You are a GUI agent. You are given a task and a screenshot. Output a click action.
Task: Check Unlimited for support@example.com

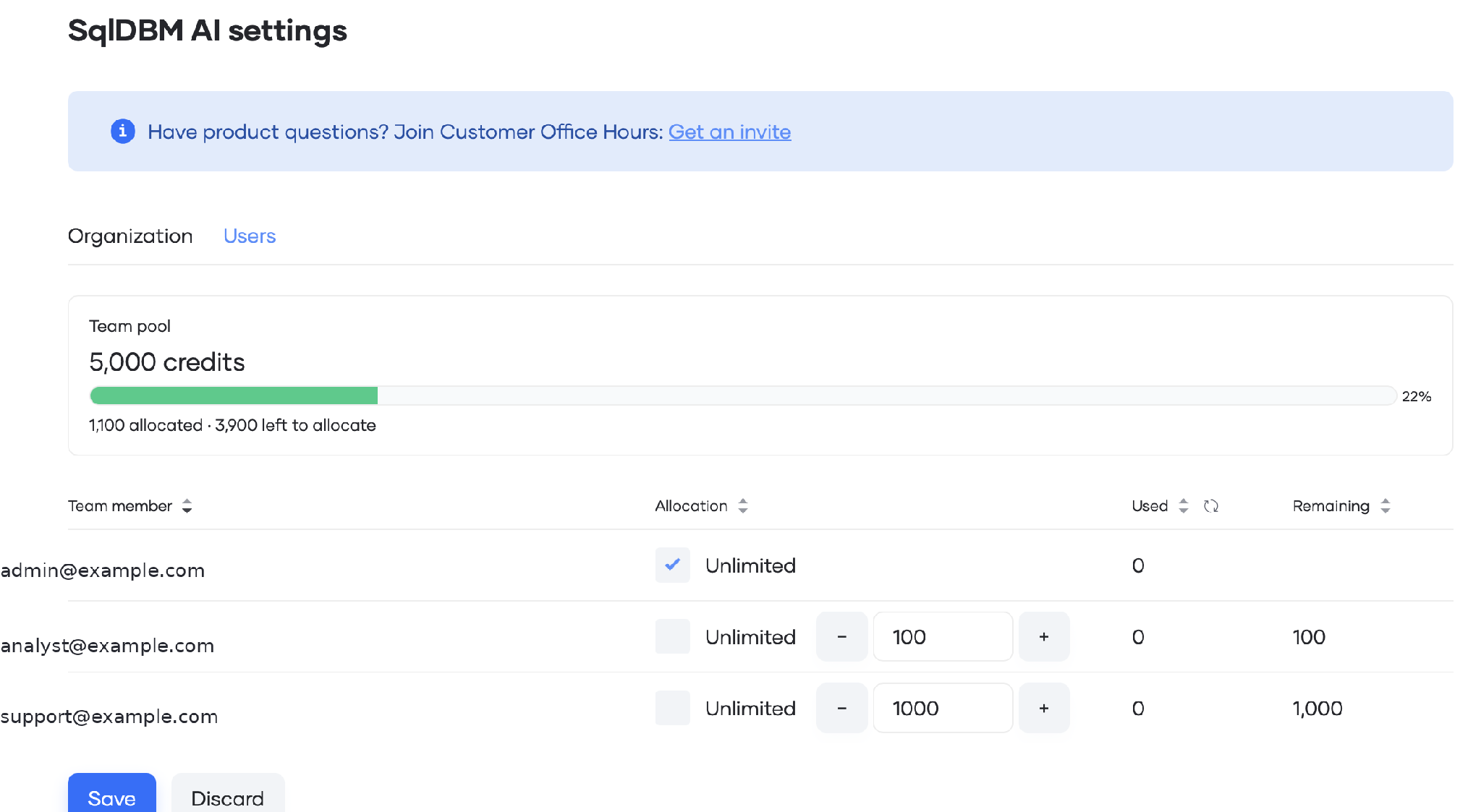pos(672,708)
